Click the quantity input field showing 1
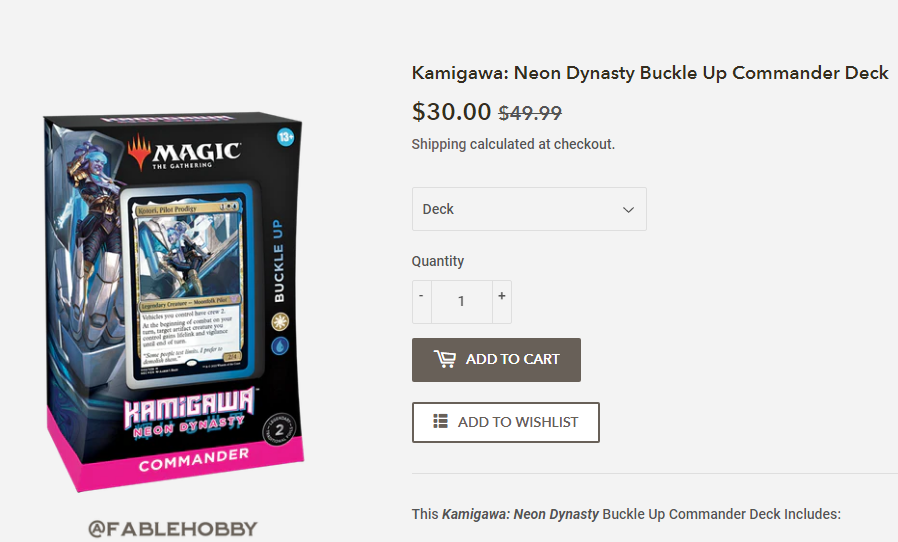 [x=462, y=302]
